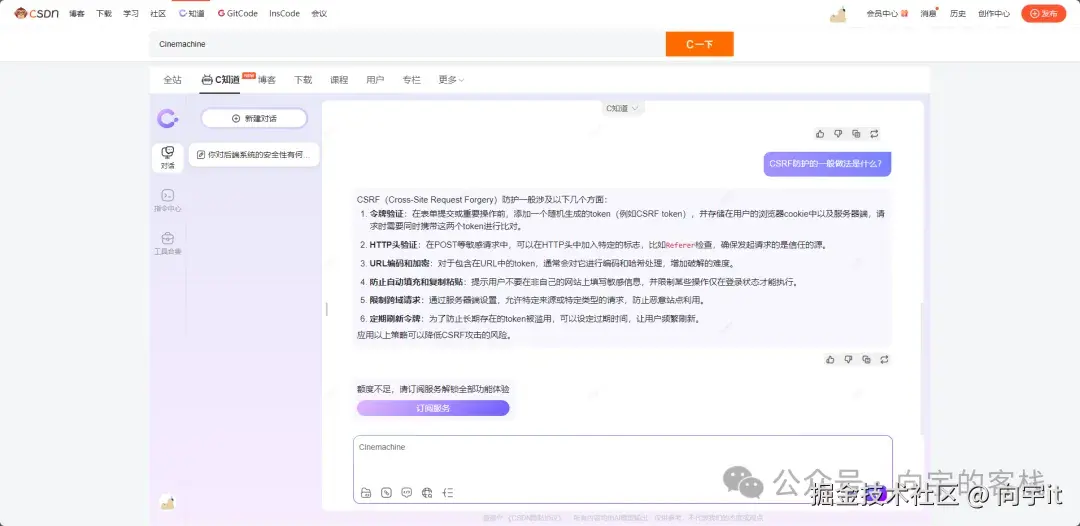The height and width of the screenshot is (526, 1080).
Task: Click the orange 发布 button
Action: pos(1043,13)
